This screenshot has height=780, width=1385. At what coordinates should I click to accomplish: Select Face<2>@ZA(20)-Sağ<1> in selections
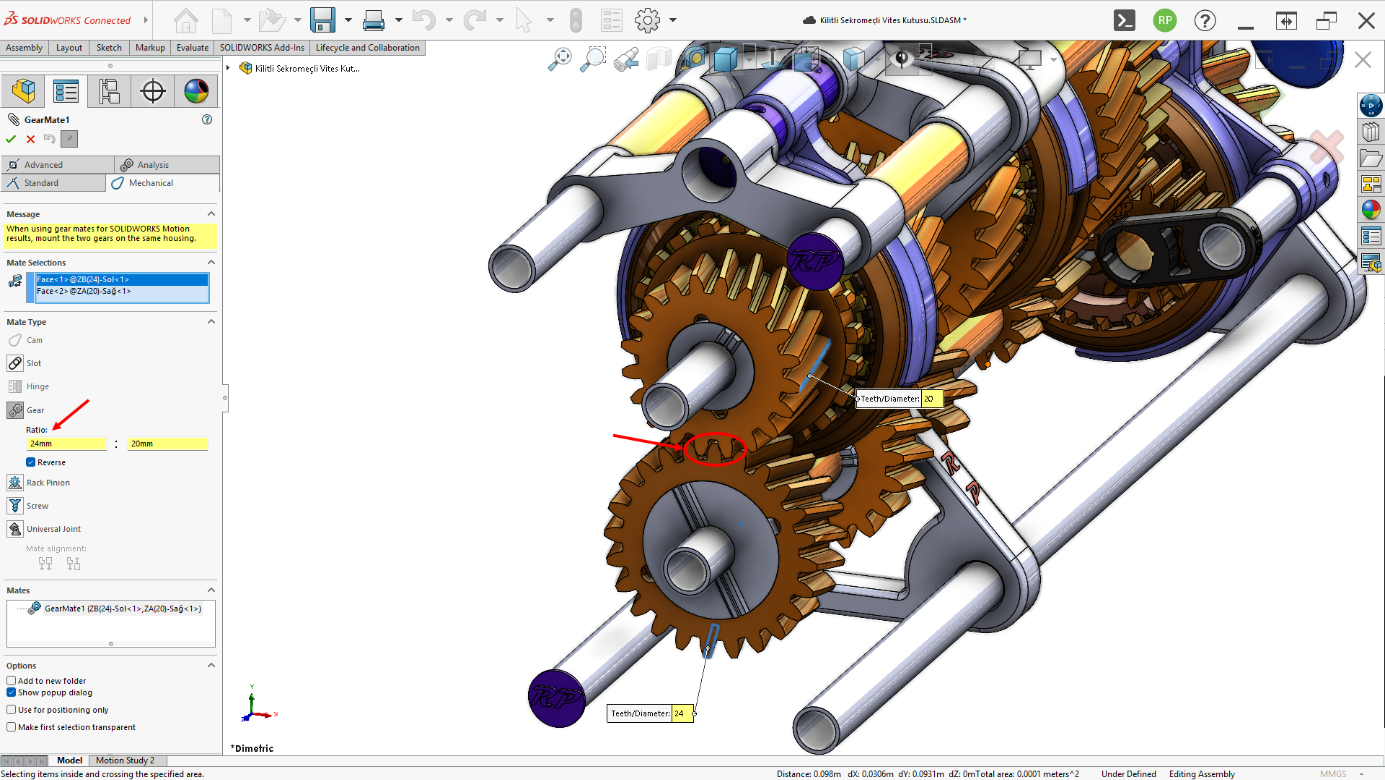[x=122, y=291]
